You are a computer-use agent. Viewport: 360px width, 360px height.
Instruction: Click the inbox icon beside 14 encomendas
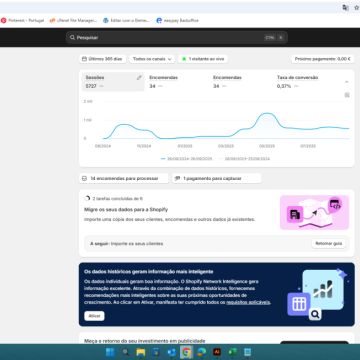[84, 178]
